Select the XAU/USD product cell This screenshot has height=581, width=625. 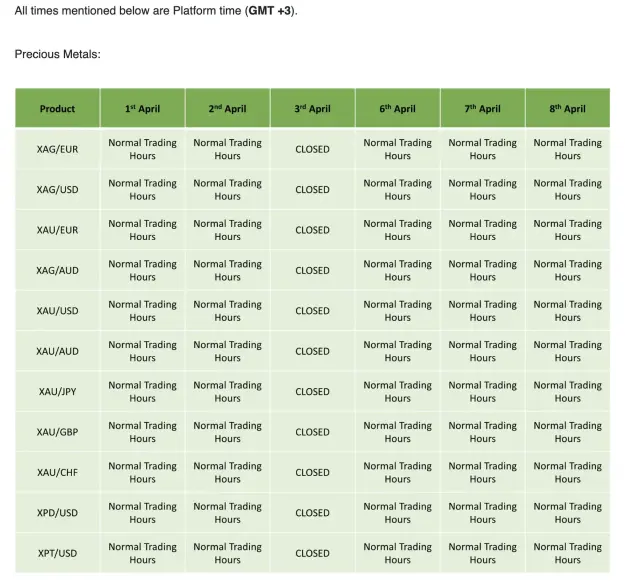tap(57, 310)
